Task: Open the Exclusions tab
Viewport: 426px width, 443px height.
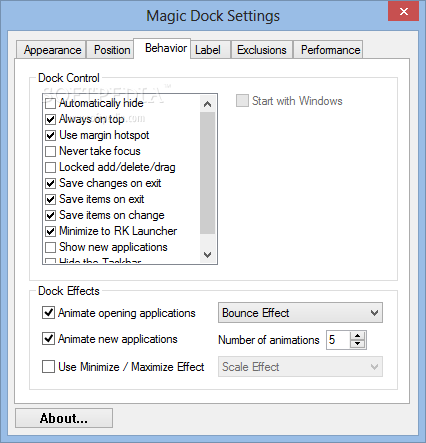Action: pyautogui.click(x=262, y=50)
